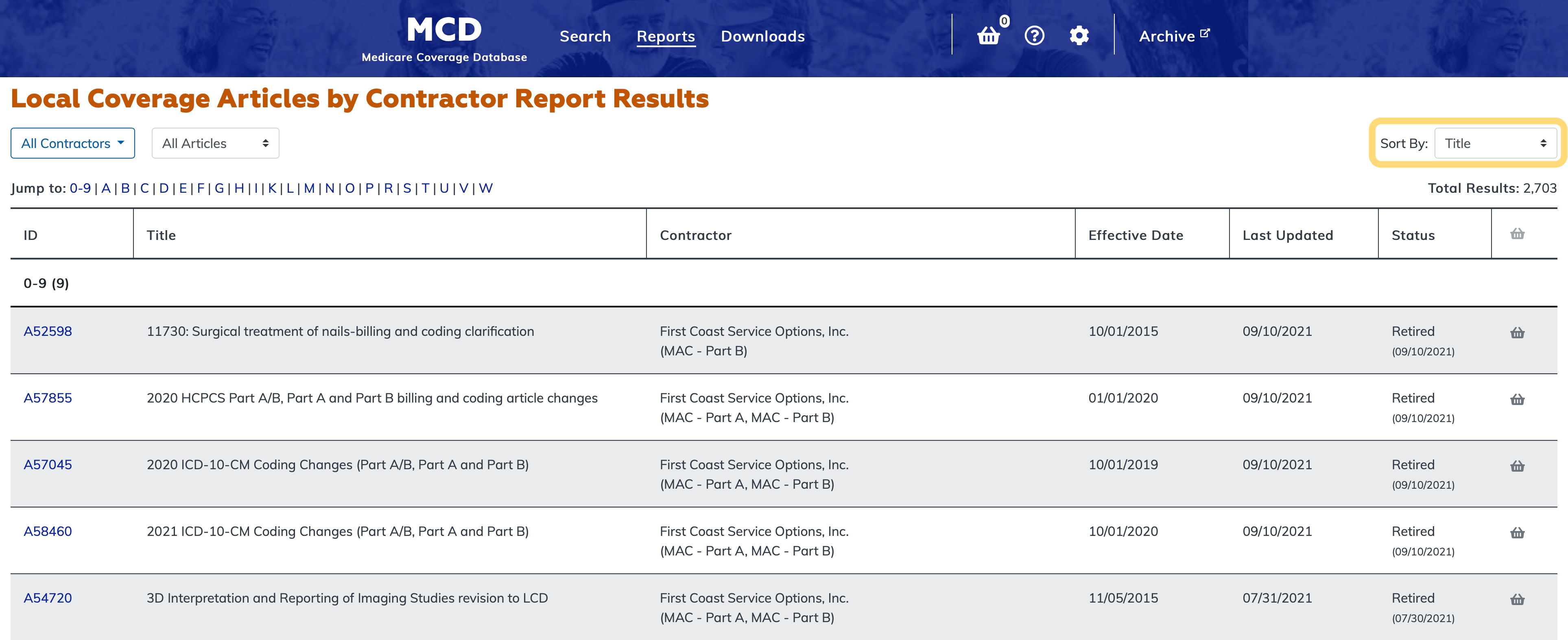Add article A57855 to basket
The height and width of the screenshot is (640, 1568).
click(1517, 400)
